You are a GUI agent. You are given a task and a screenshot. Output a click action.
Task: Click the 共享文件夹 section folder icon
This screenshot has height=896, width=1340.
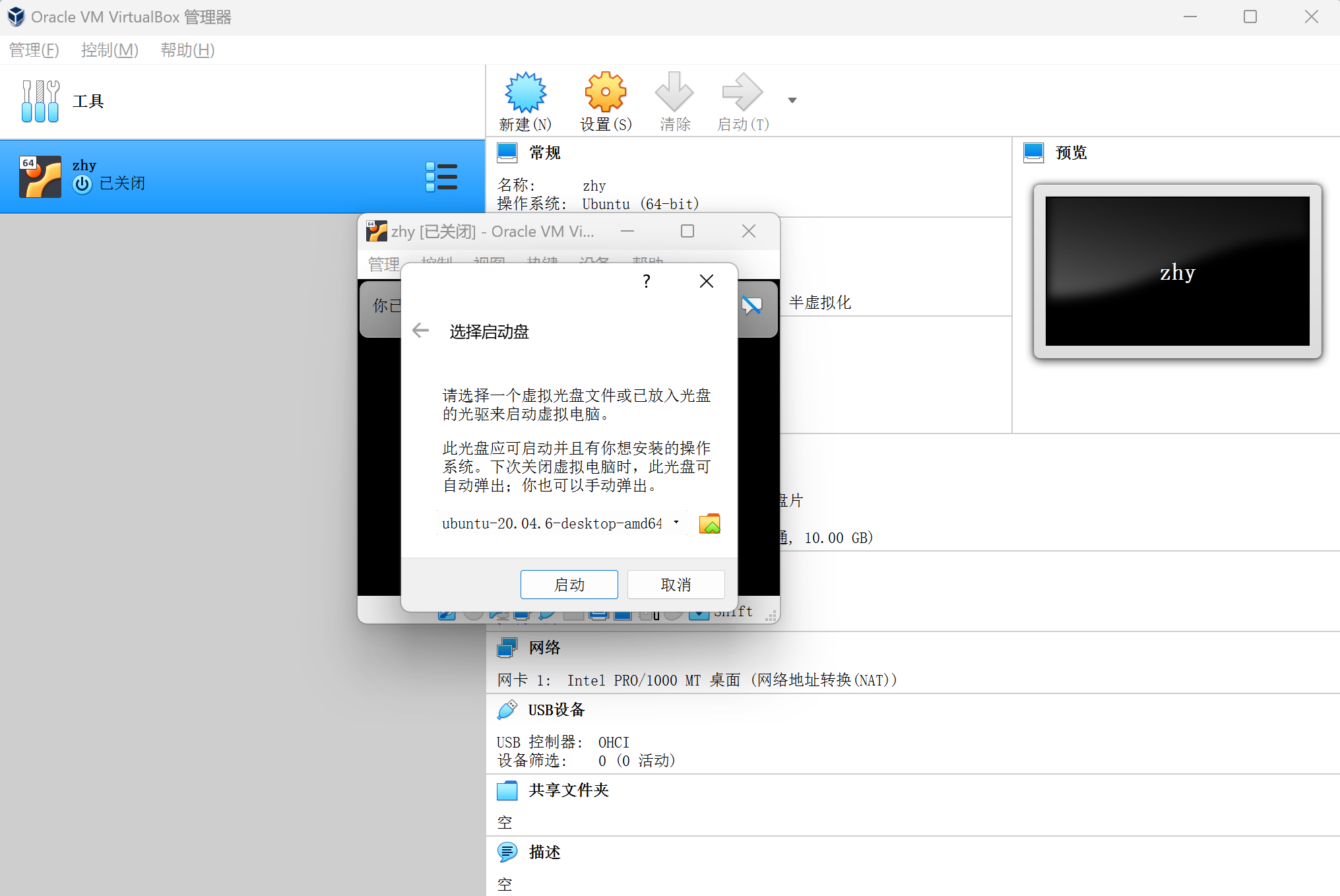pos(507,790)
